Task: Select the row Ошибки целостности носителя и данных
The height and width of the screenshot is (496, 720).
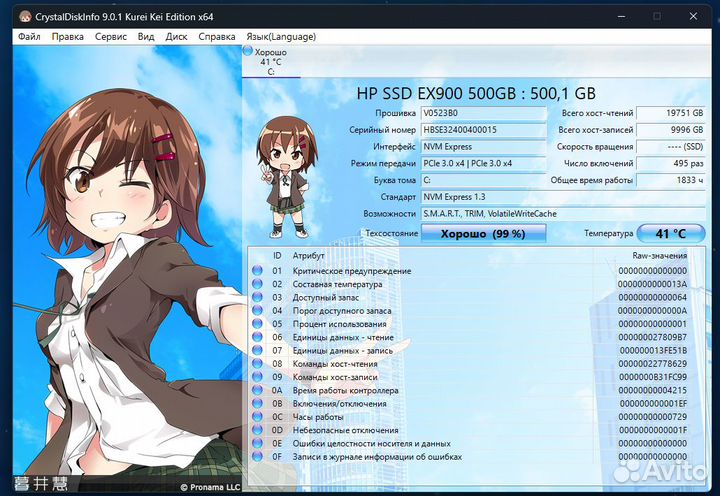Action: click(469, 443)
